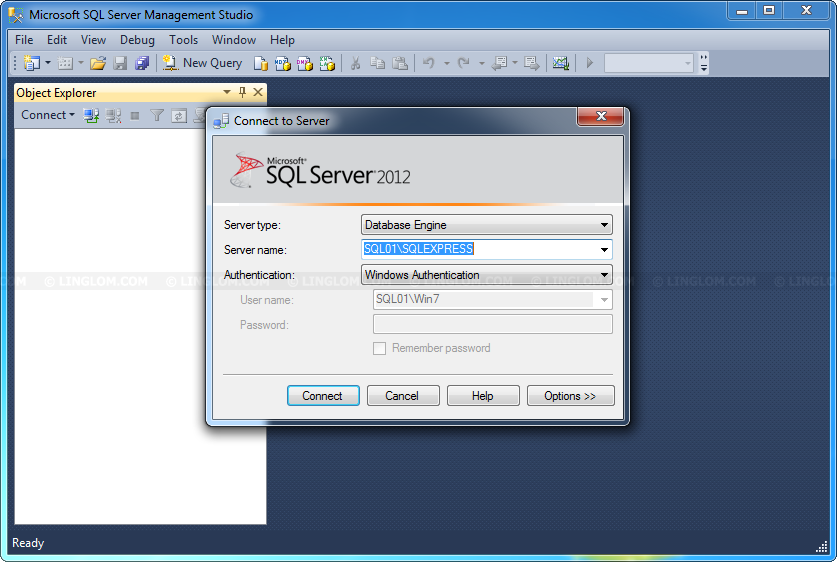Click the Stop square icon in Object Explorer
Image resolution: width=837 pixels, height=562 pixels.
[x=135, y=115]
